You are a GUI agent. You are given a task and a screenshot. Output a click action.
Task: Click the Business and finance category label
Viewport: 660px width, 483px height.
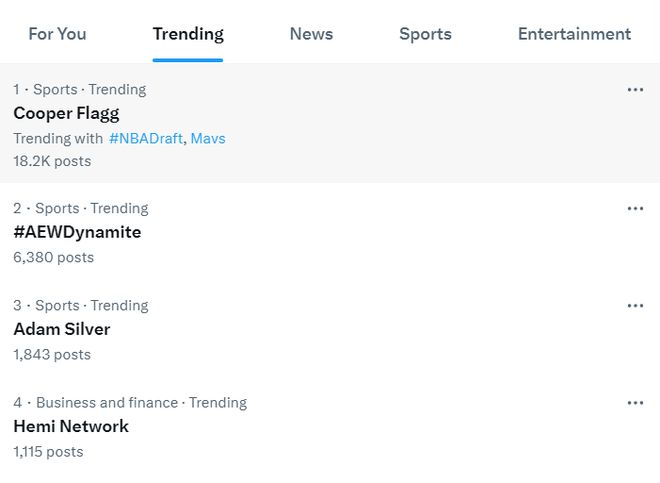tap(107, 403)
